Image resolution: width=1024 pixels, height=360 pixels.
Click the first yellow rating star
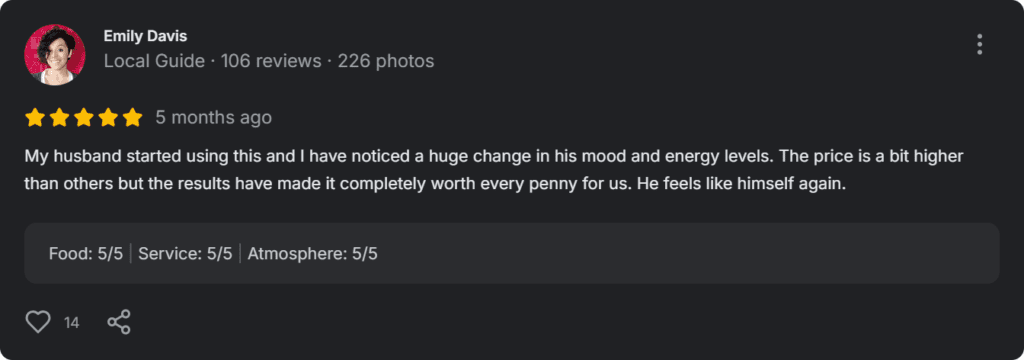[35, 118]
